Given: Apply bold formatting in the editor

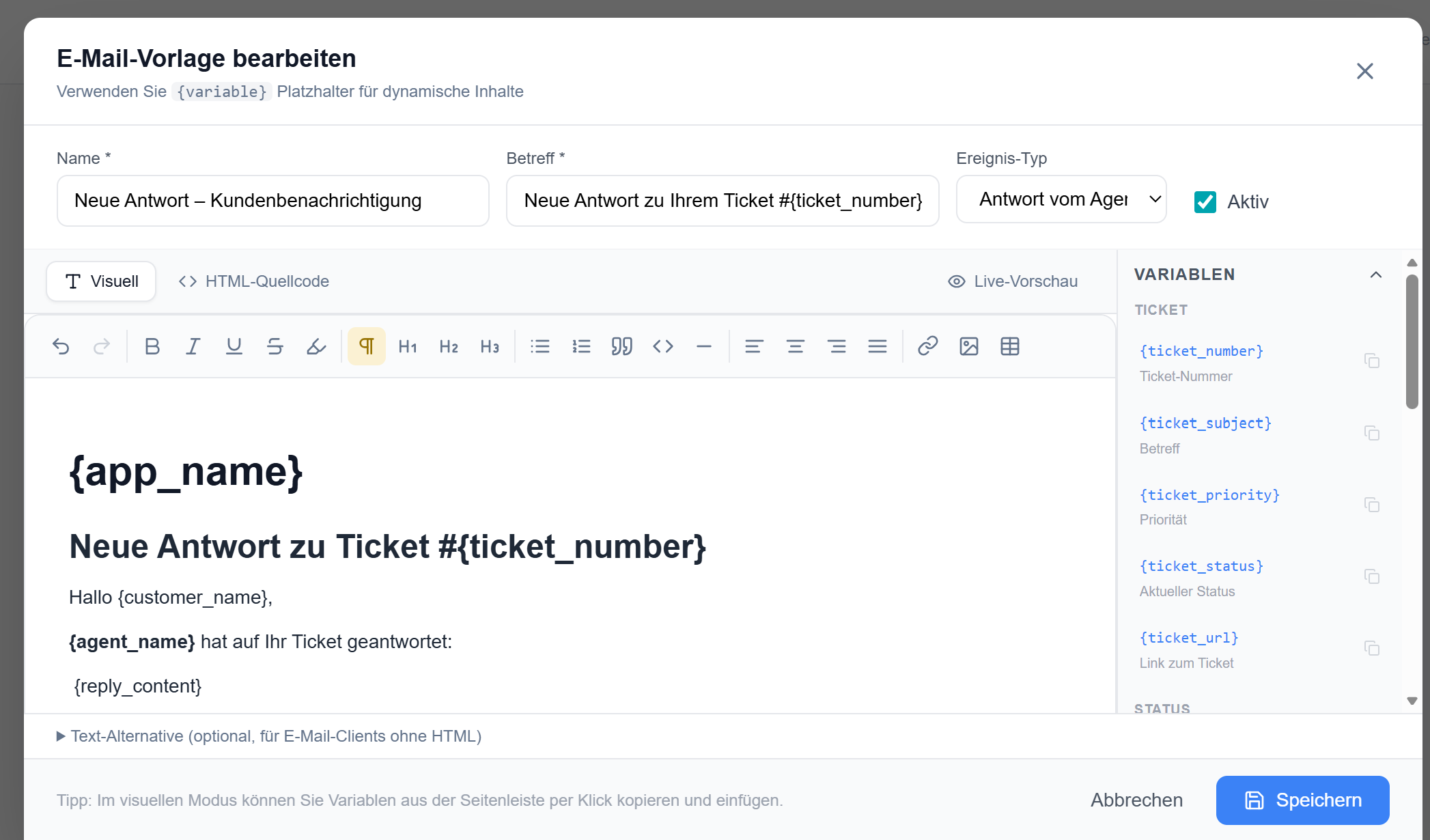Looking at the screenshot, I should tap(152, 346).
